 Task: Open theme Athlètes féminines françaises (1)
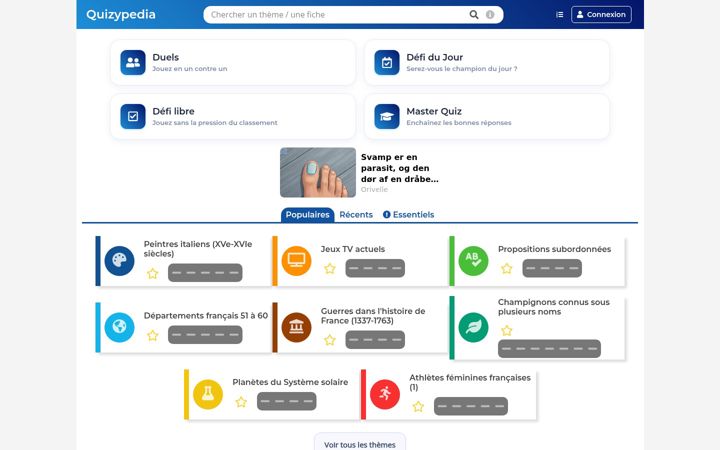[470, 382]
